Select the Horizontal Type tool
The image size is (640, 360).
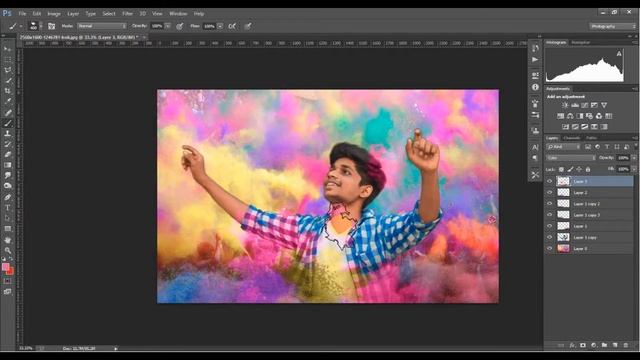[7, 208]
